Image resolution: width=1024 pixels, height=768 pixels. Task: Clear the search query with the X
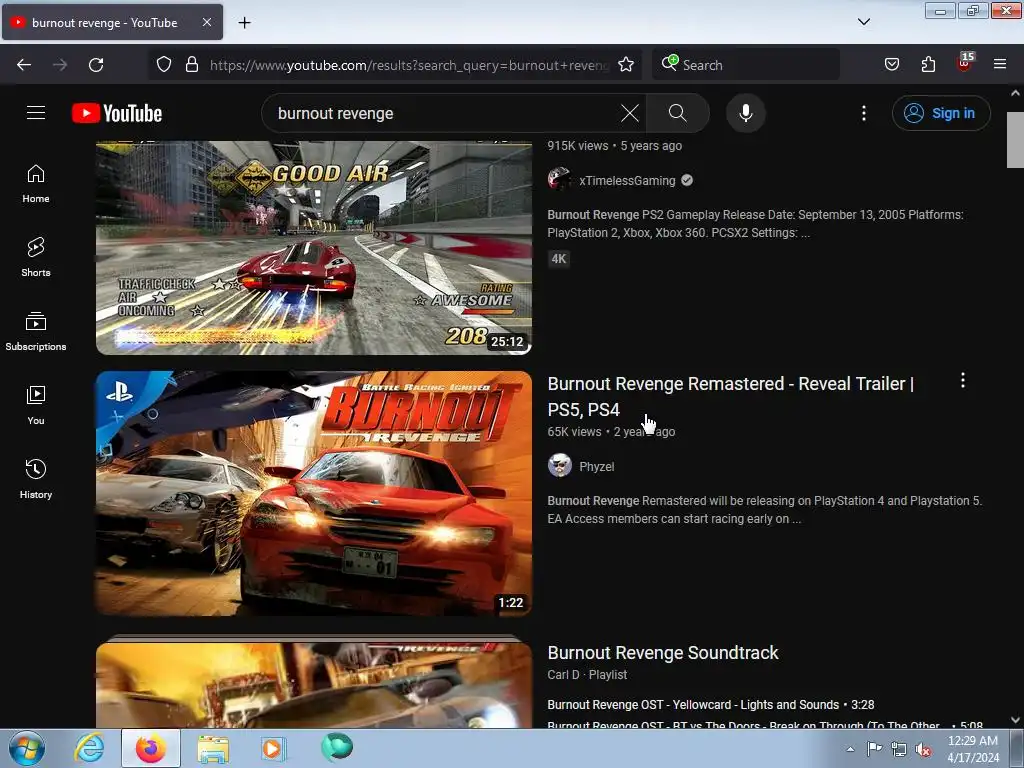point(630,113)
